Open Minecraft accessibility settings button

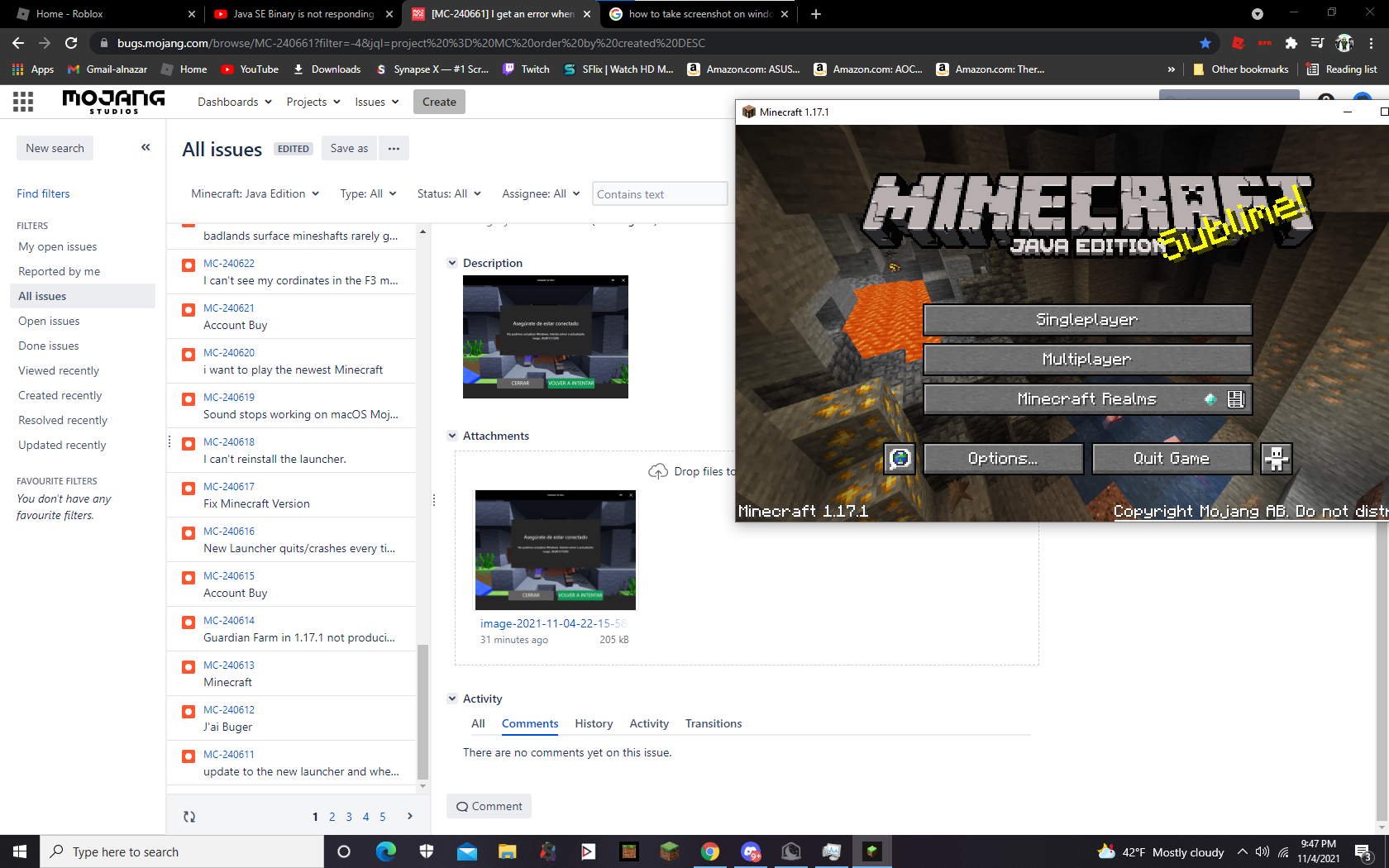(x=1276, y=458)
